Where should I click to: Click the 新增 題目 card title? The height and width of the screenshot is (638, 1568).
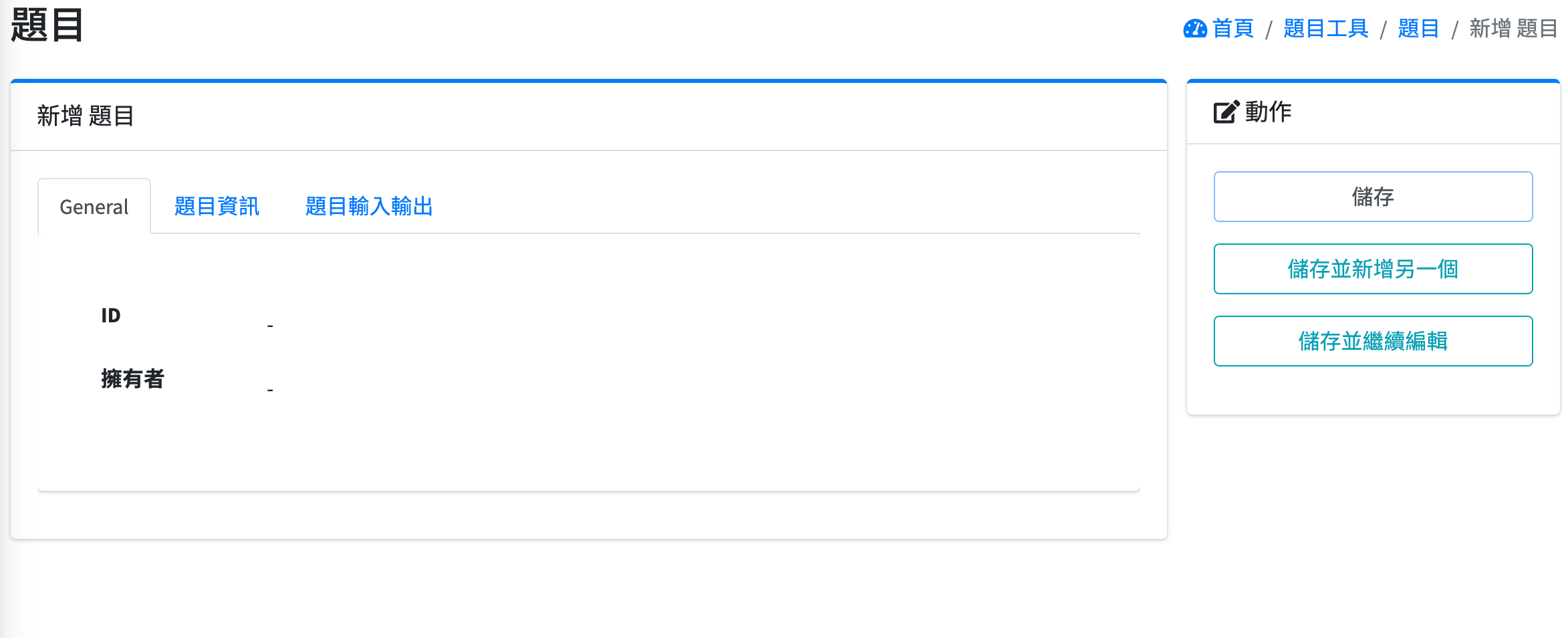(x=86, y=116)
